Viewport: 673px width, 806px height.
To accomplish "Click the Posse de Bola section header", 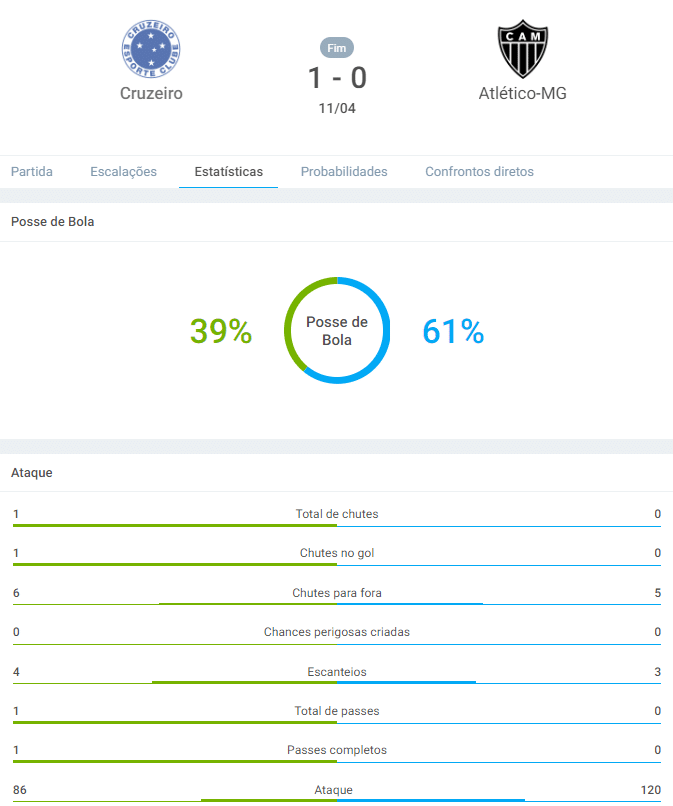I will pyautogui.click(x=52, y=222).
